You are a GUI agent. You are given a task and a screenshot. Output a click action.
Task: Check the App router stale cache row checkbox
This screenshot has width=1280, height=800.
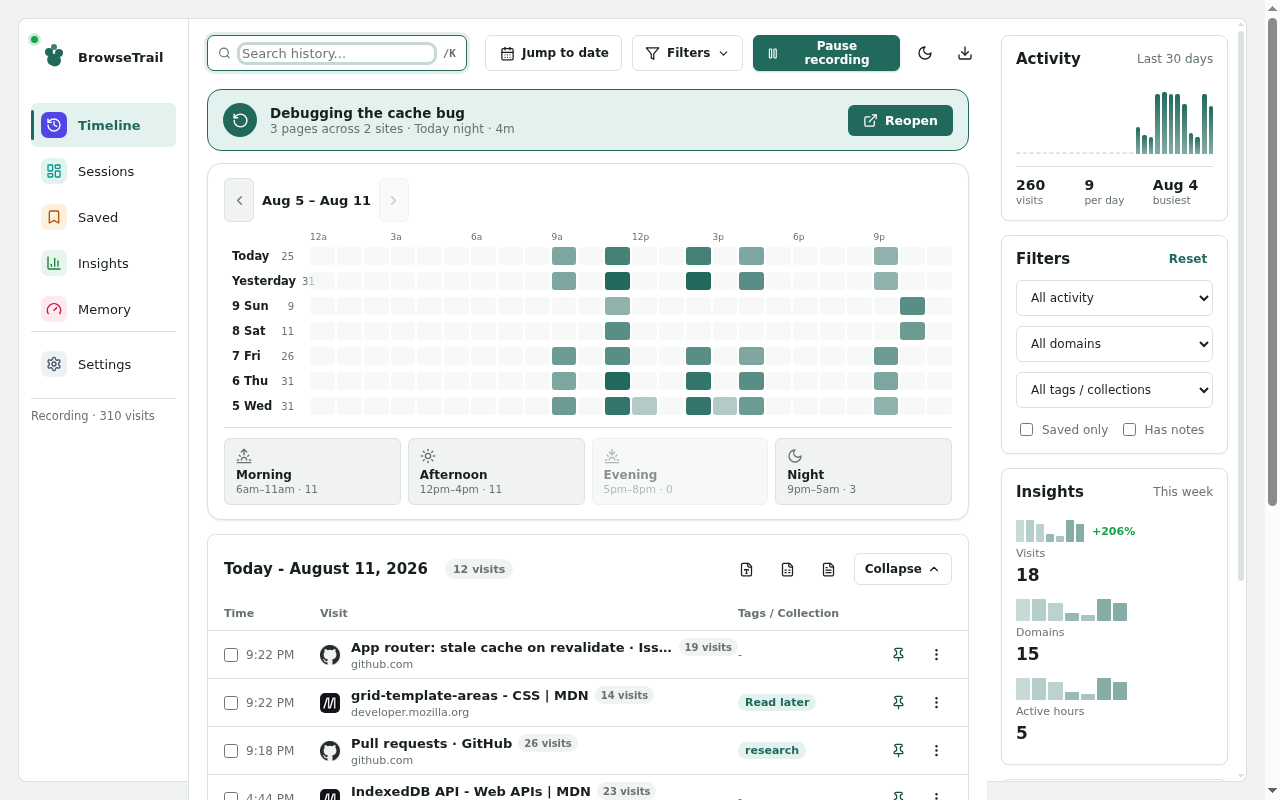(x=231, y=655)
